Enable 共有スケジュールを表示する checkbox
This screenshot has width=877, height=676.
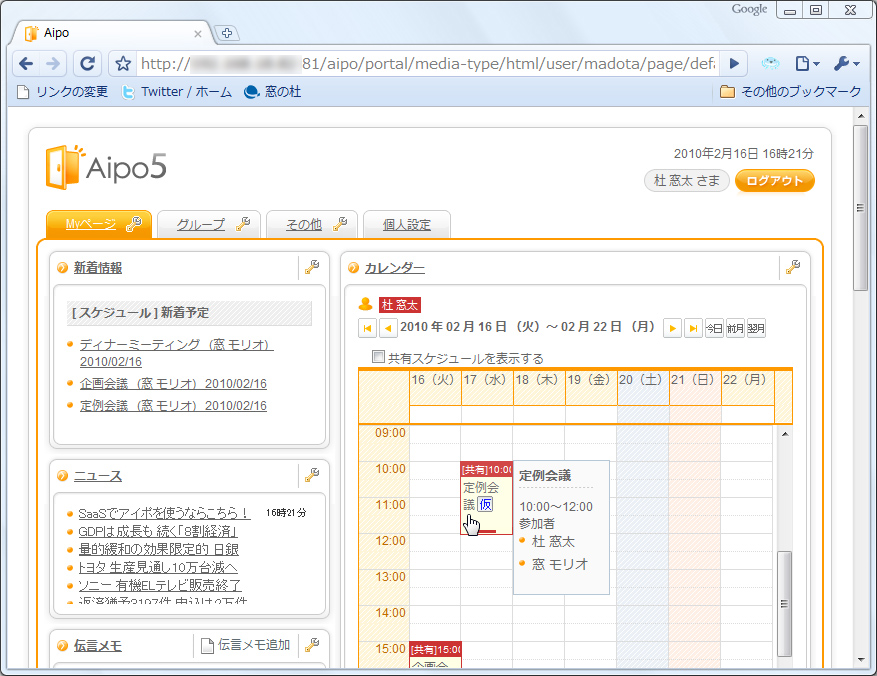(378, 356)
